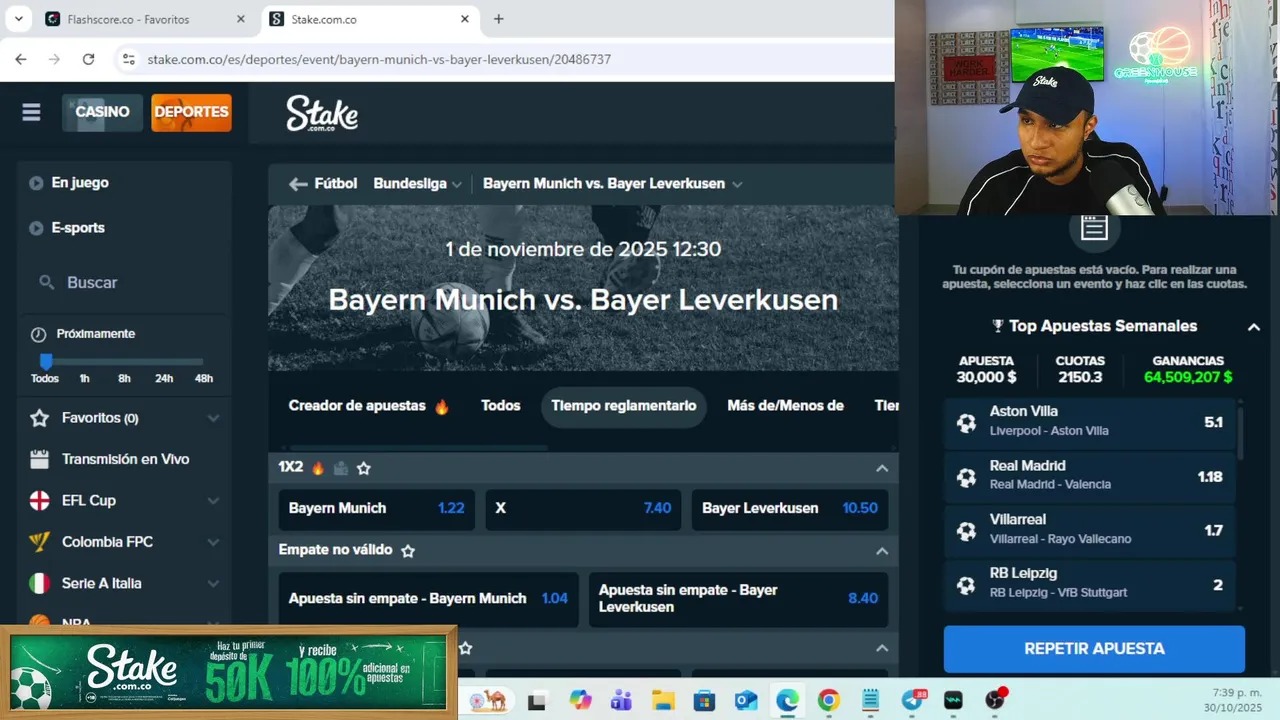The image size is (1280, 720).
Task: Click the EFL Cup England flag icon
Action: coord(40,500)
